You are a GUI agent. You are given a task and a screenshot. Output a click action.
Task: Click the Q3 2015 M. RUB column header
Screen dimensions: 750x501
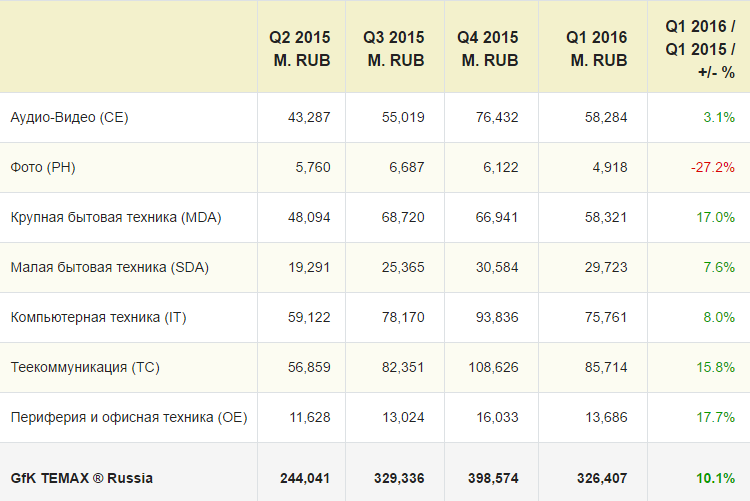point(394,48)
